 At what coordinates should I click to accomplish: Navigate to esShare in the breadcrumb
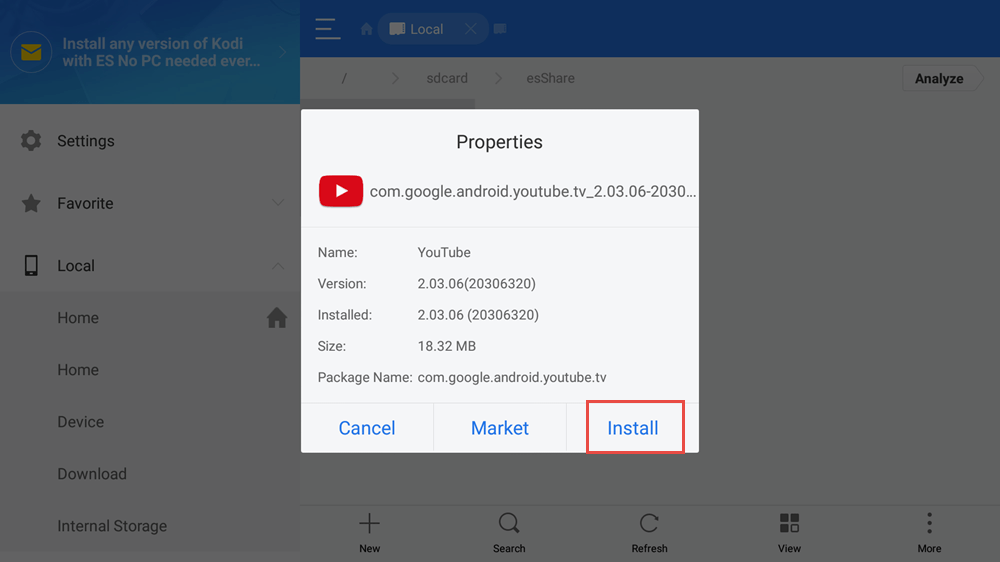(550, 78)
